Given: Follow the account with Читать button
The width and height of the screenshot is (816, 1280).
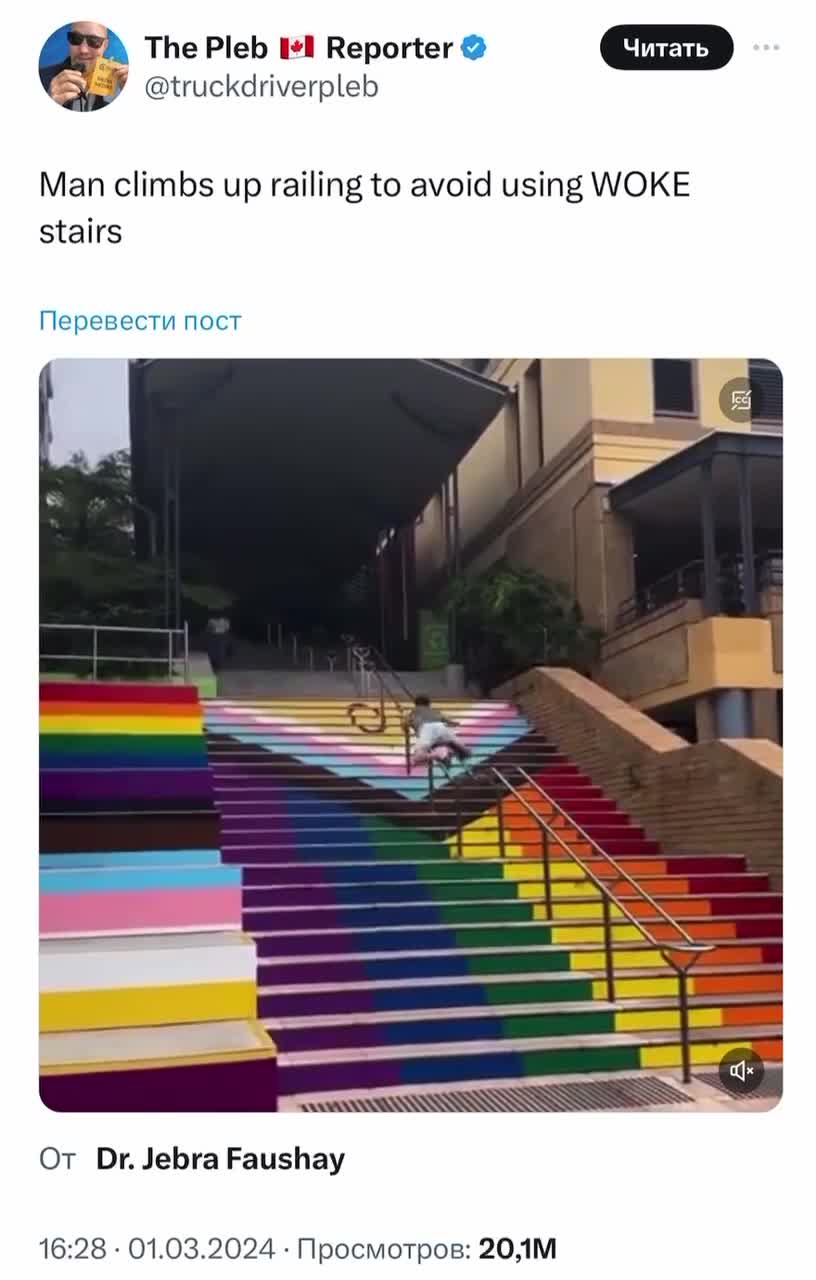Looking at the screenshot, I should click(x=666, y=47).
